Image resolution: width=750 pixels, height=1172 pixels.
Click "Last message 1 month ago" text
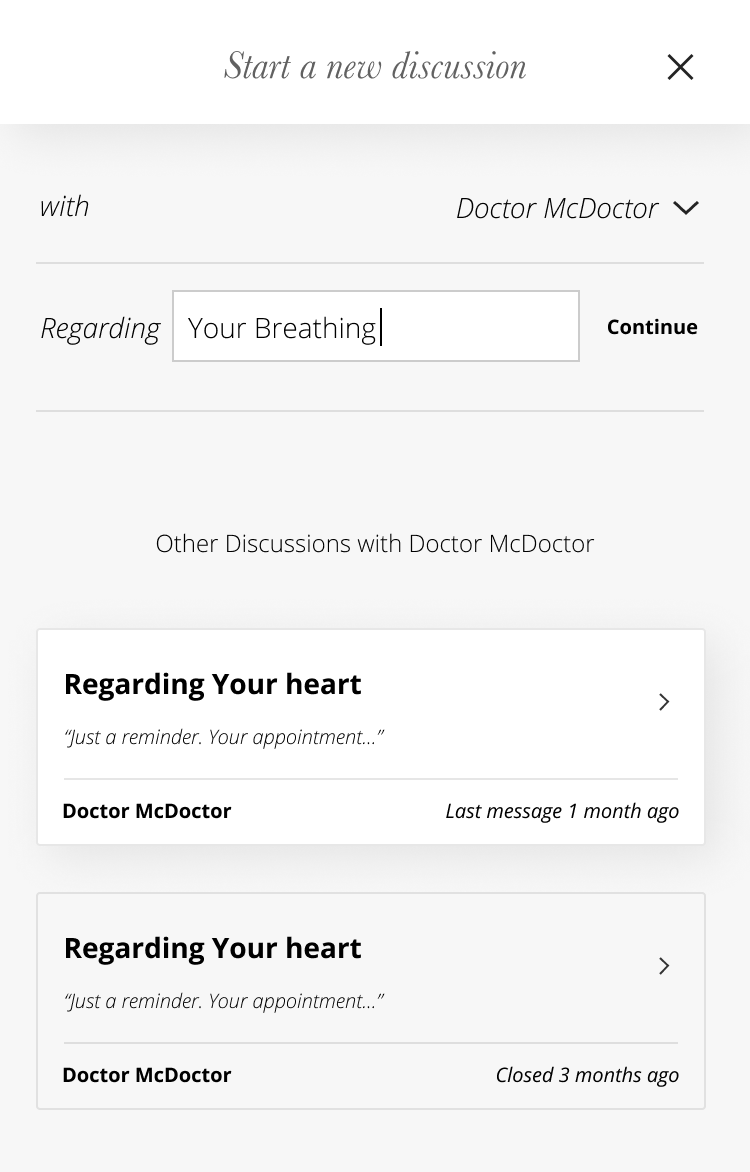tap(562, 811)
